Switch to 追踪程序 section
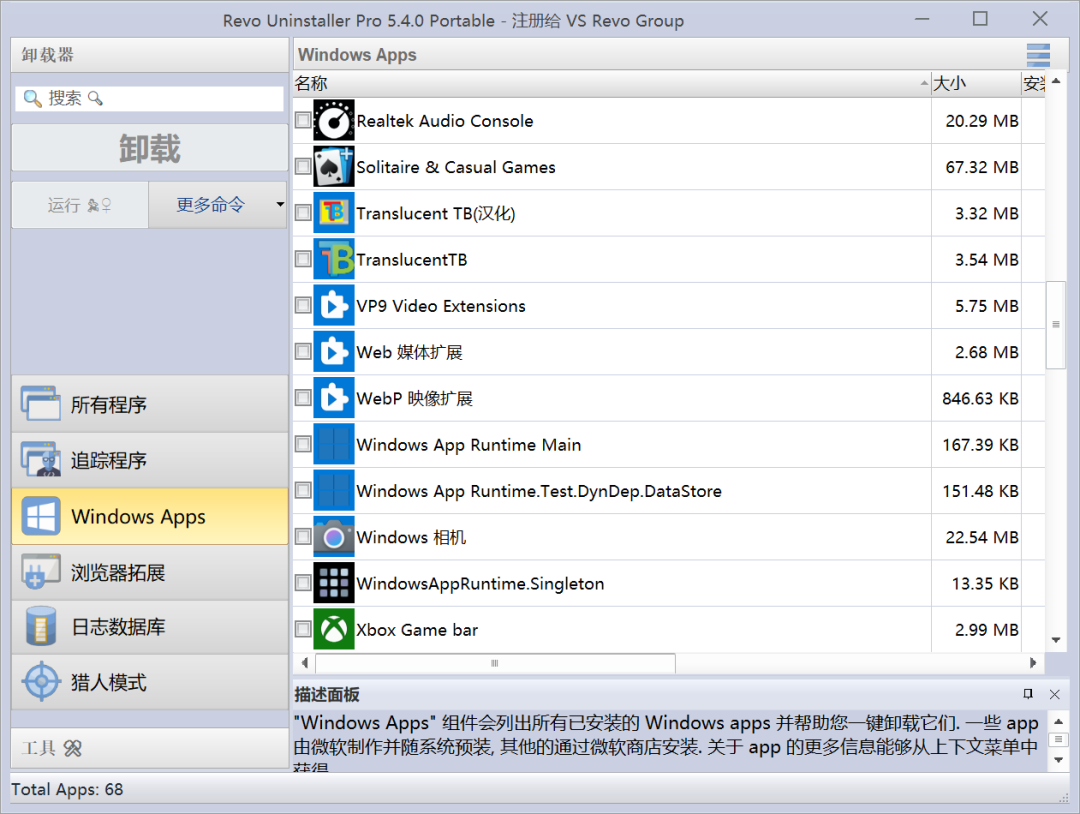1080x814 pixels. (150, 460)
